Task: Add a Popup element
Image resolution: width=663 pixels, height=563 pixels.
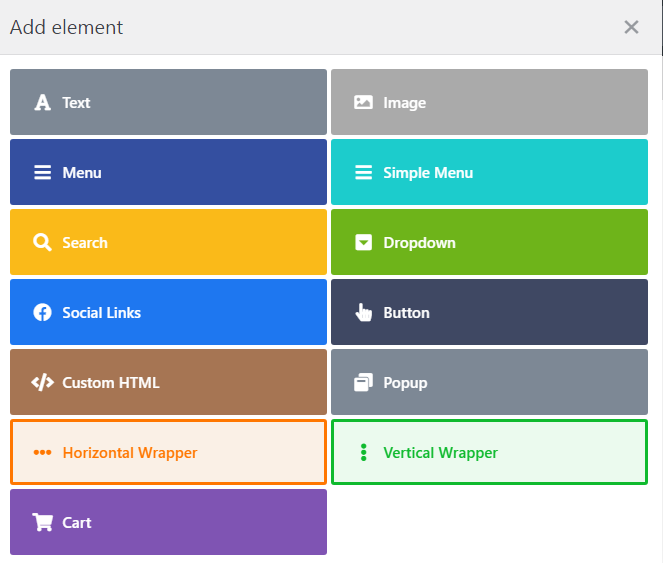Action: click(489, 382)
